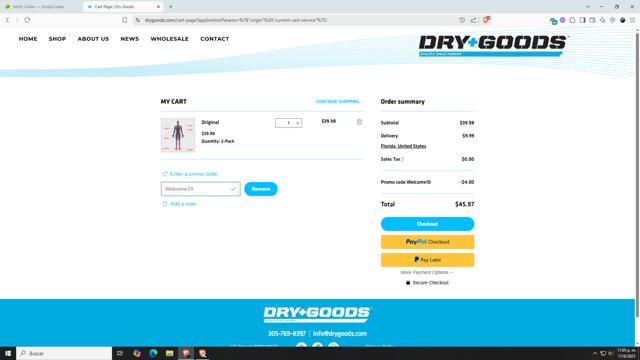Open the NEWS menu item
The image size is (640, 360).
click(x=129, y=39)
